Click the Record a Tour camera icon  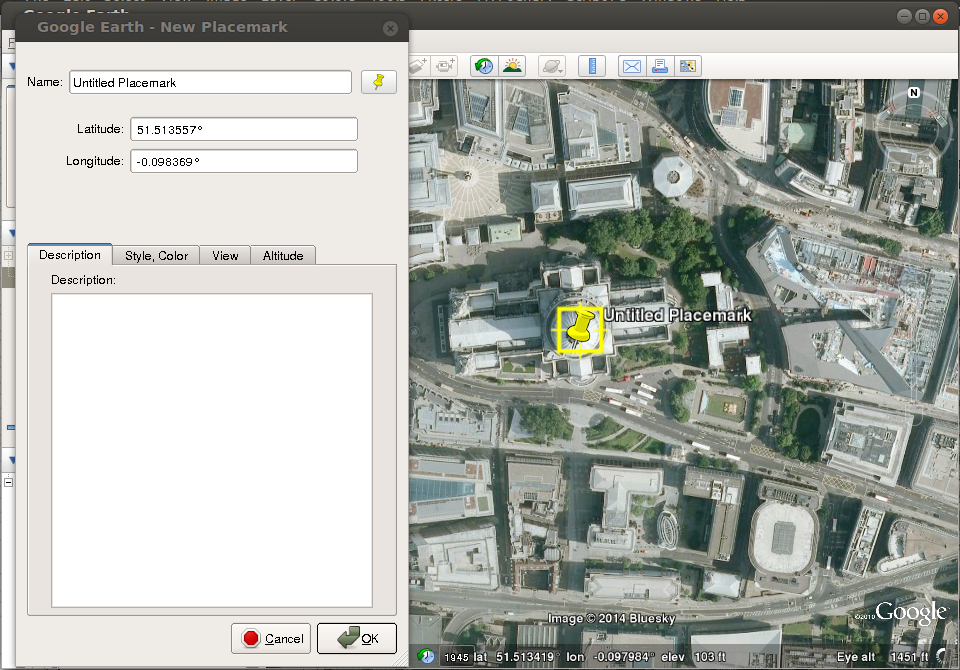[445, 66]
